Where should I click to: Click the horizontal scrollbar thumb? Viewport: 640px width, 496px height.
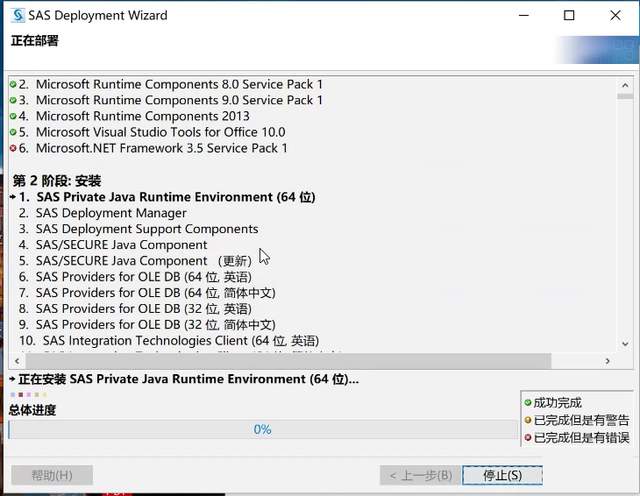(288, 361)
